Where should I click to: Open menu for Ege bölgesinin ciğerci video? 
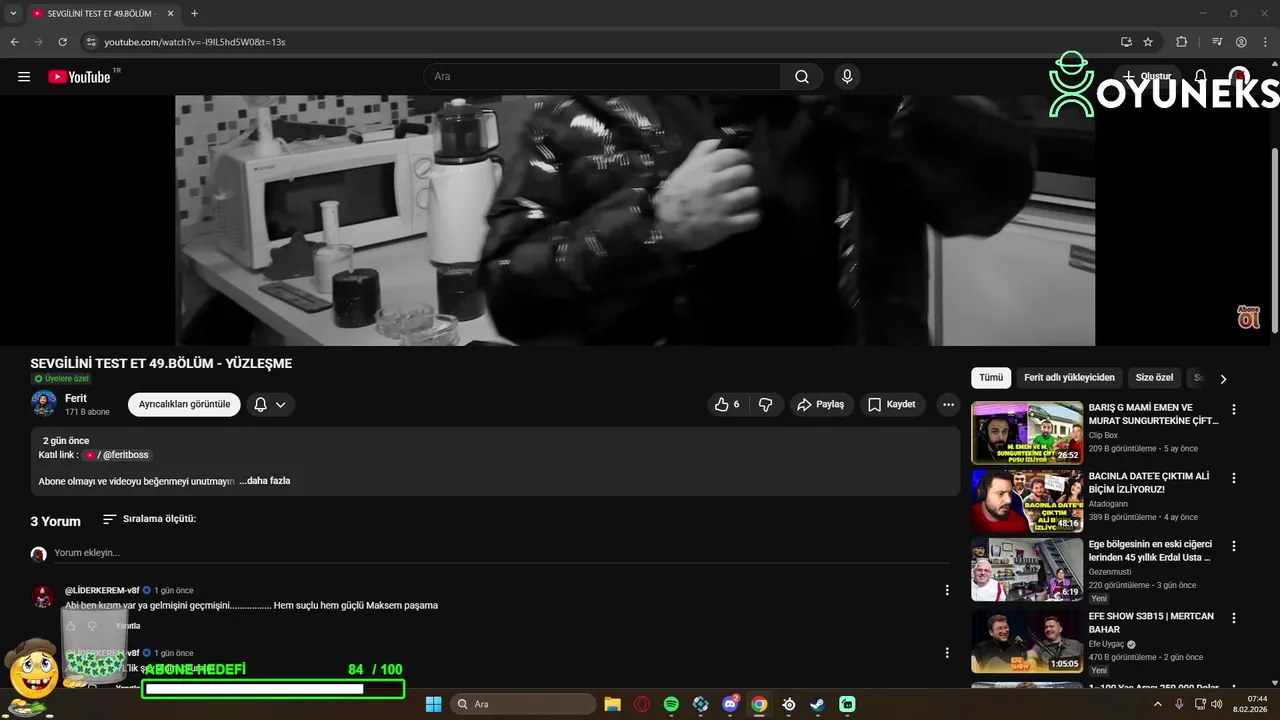click(x=1233, y=546)
